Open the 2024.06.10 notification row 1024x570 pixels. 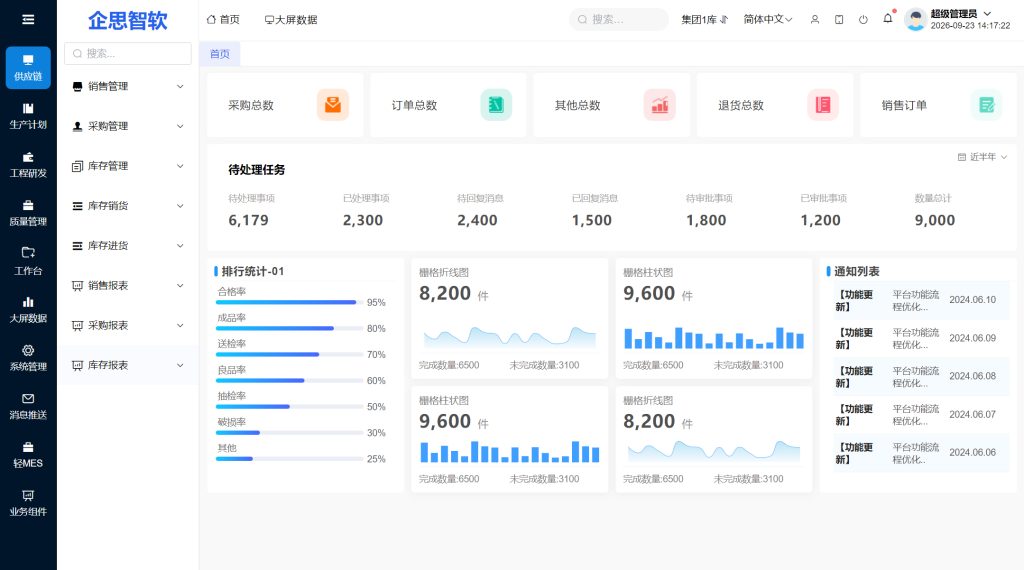(921, 300)
